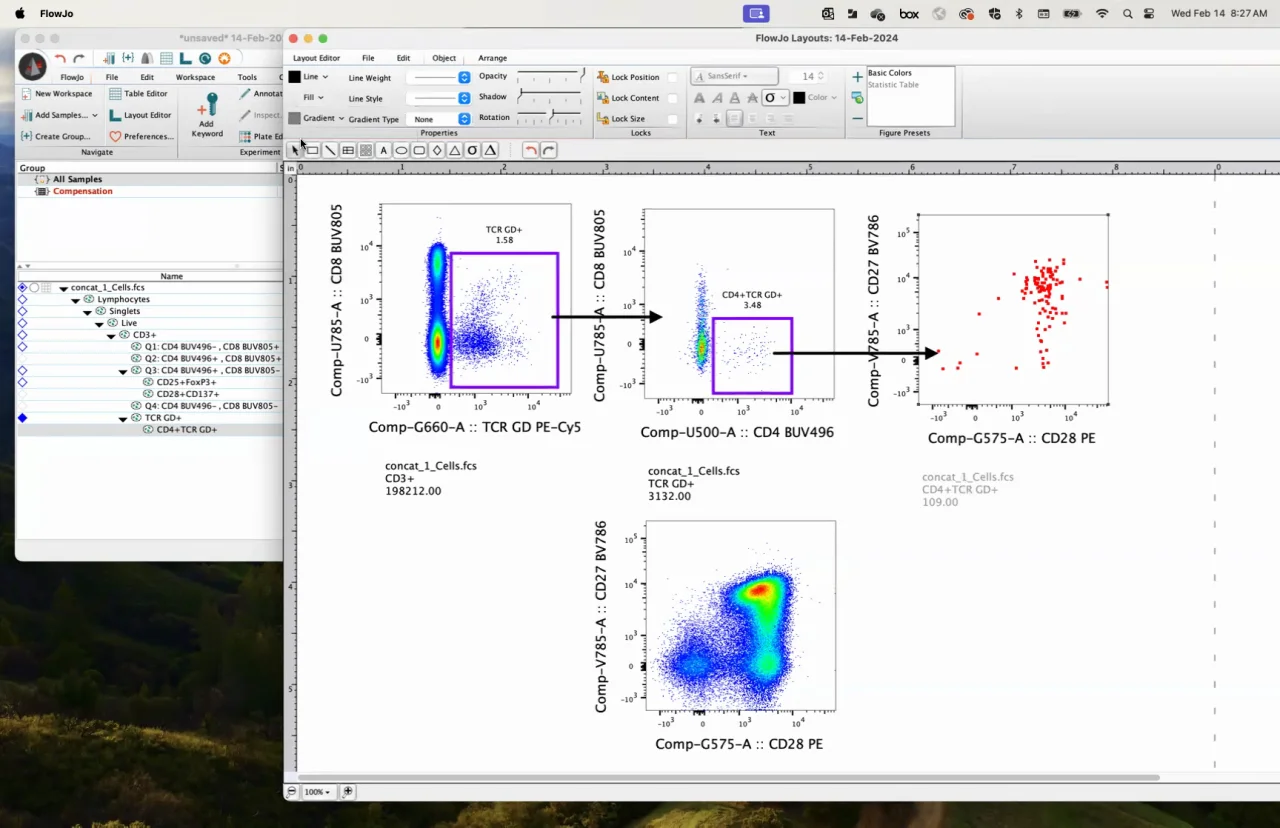Screen dimensions: 1280x828
Task: Select the straight line drawing tool
Action: tap(330, 151)
